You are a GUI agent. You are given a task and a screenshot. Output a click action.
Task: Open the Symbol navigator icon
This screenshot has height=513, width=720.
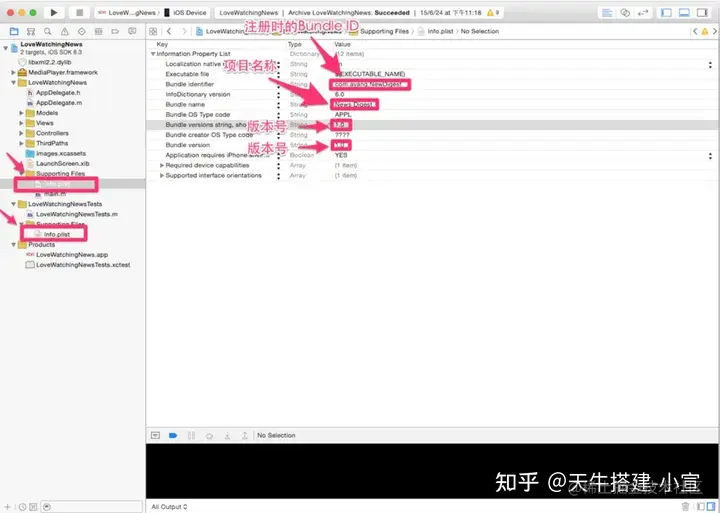pos(31,31)
